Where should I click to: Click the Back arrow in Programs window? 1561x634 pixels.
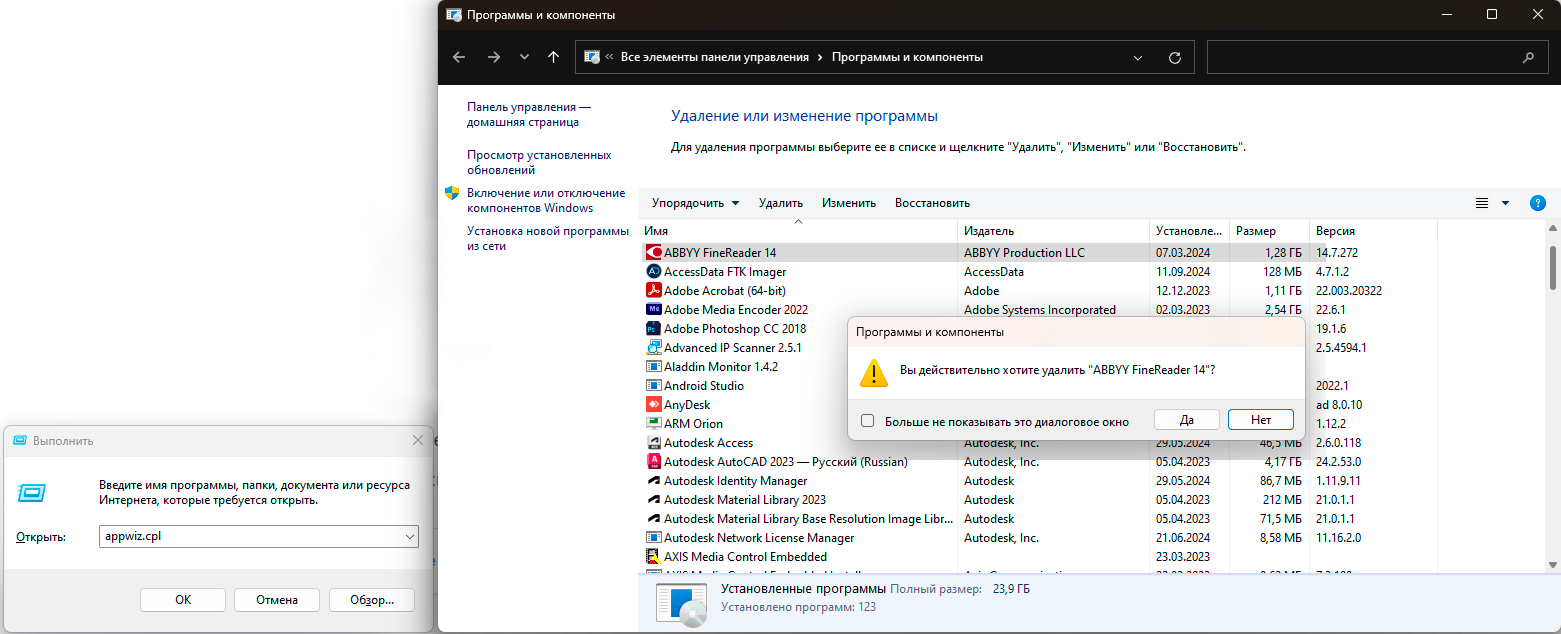(459, 57)
